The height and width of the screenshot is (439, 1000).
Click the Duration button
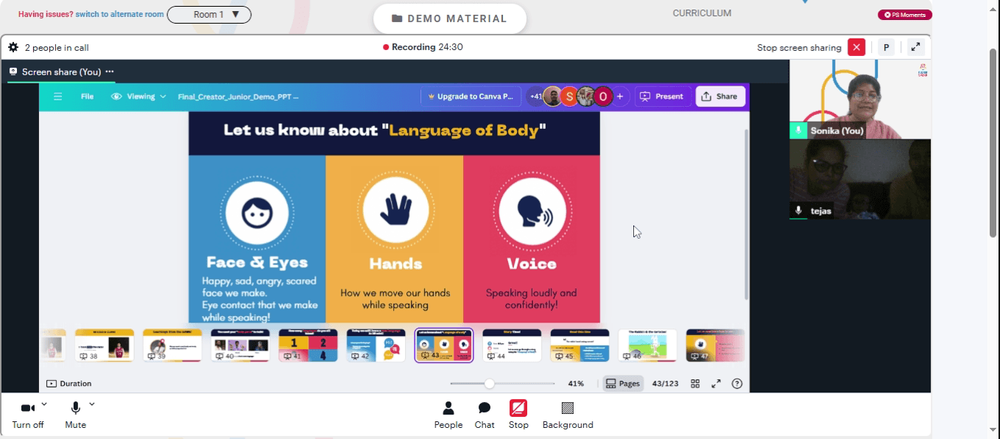(69, 383)
